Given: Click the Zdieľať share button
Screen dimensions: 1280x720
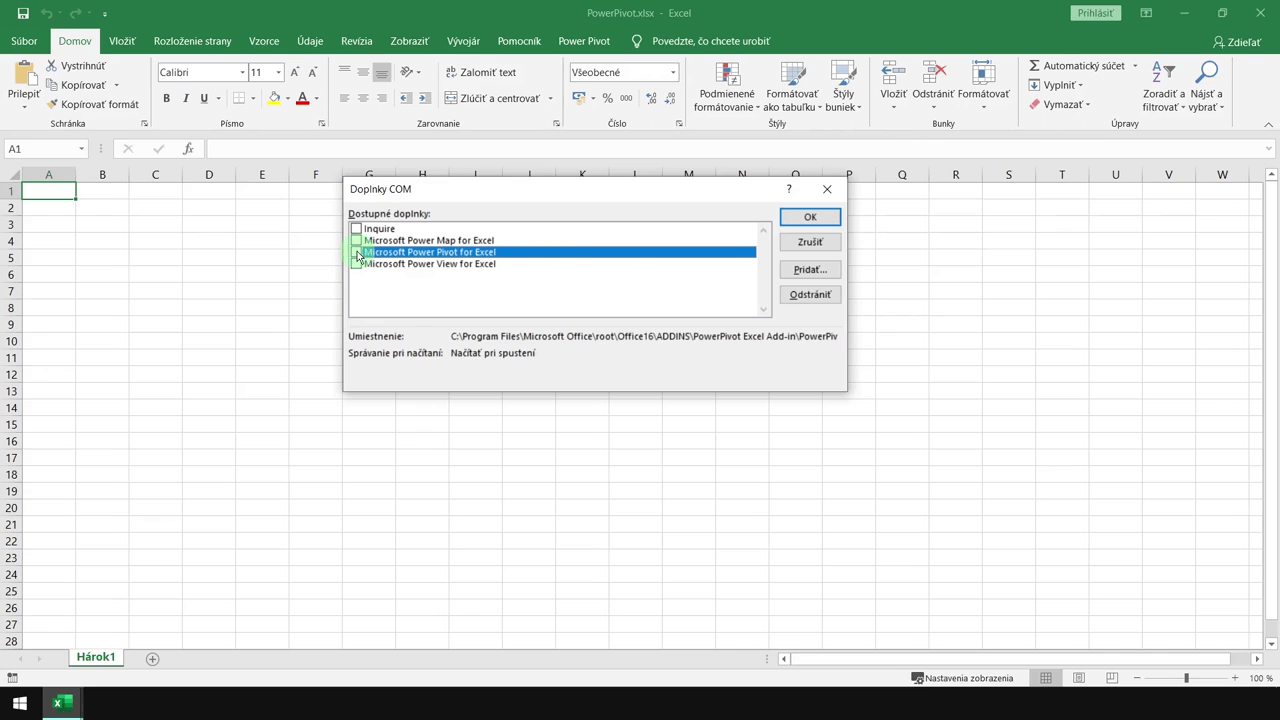Looking at the screenshot, I should click(1237, 42).
